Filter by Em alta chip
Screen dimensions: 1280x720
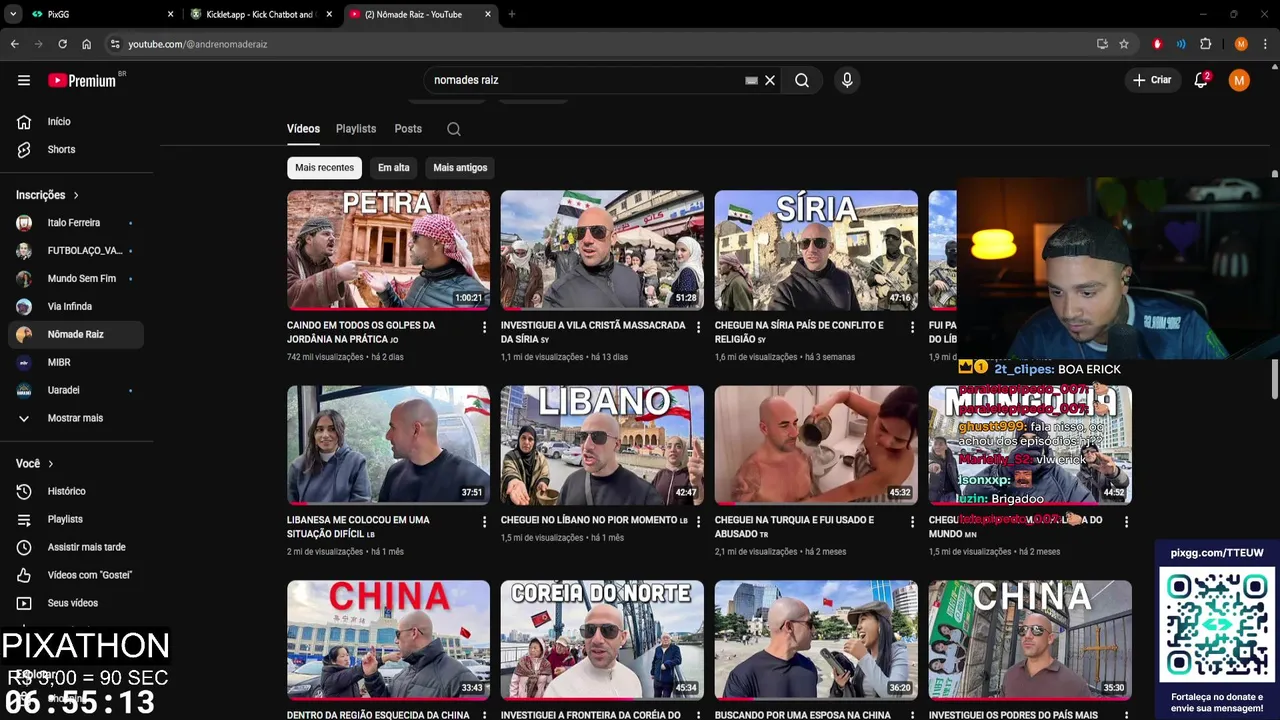point(393,168)
